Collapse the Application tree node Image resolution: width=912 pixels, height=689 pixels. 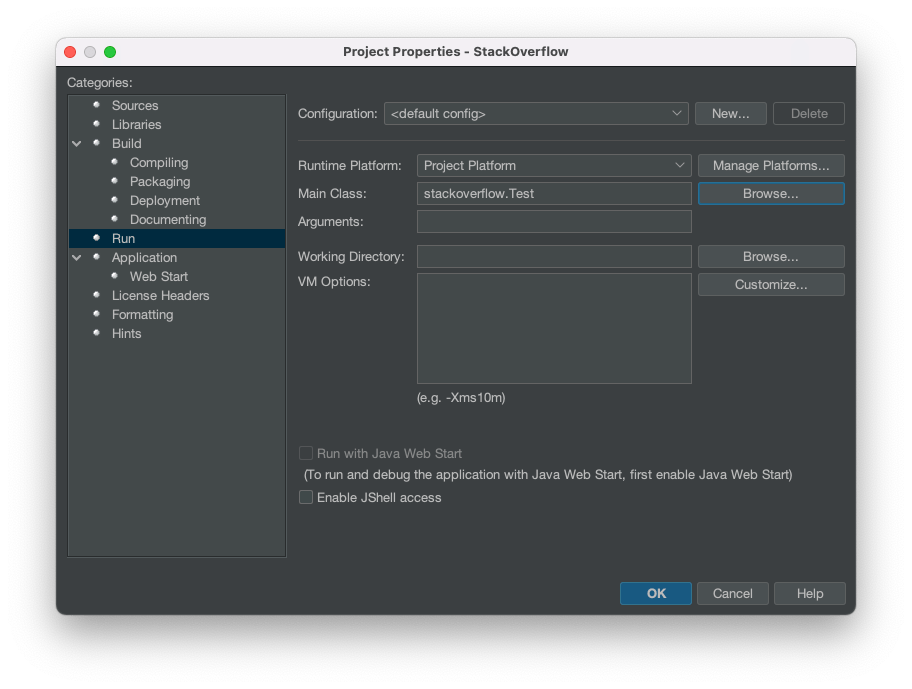[76, 258]
